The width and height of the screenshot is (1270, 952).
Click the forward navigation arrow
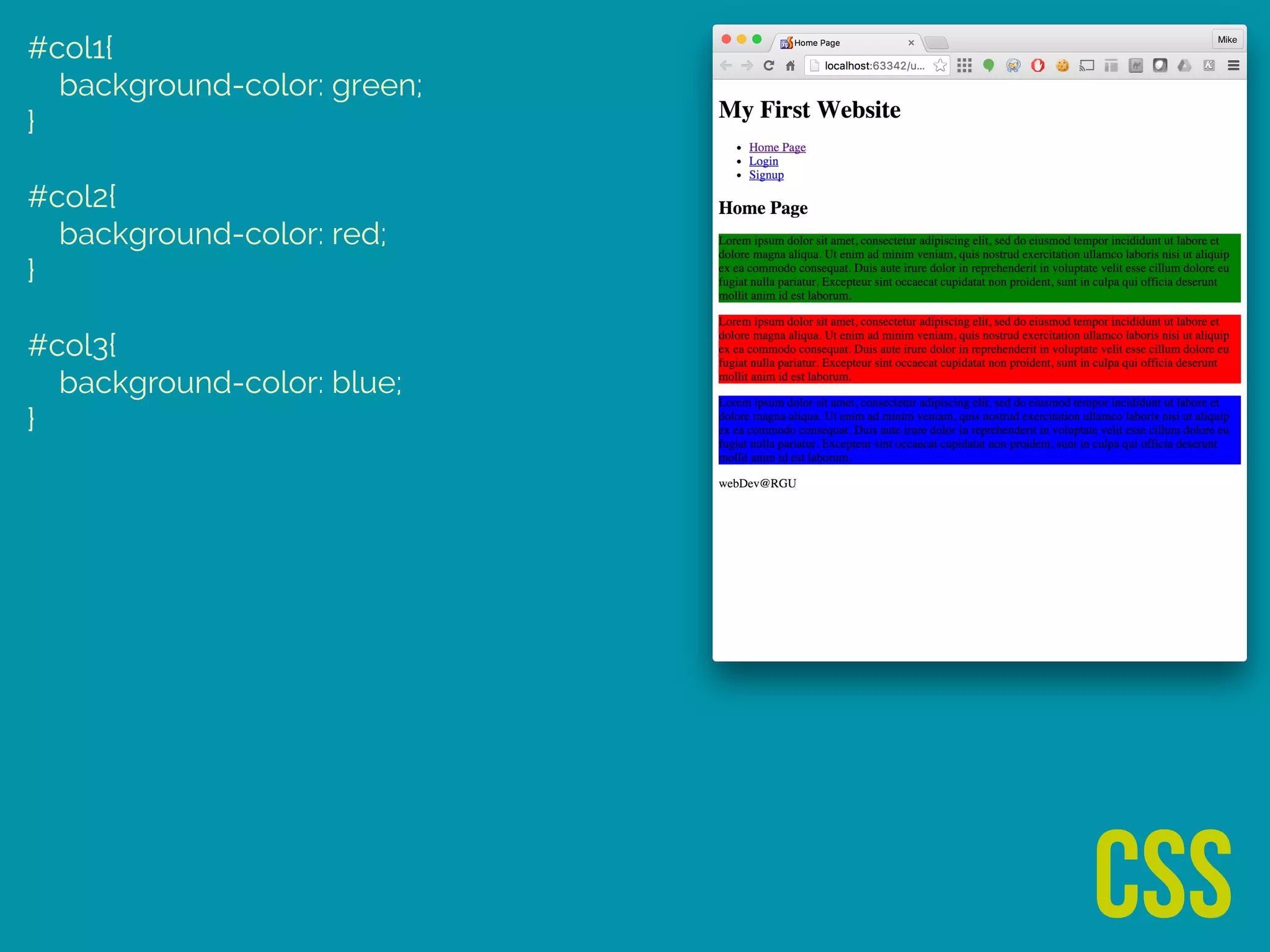(747, 66)
